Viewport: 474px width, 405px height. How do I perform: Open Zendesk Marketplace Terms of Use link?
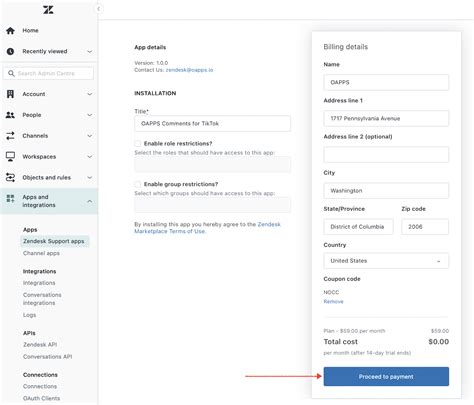pyautogui.click(x=207, y=228)
